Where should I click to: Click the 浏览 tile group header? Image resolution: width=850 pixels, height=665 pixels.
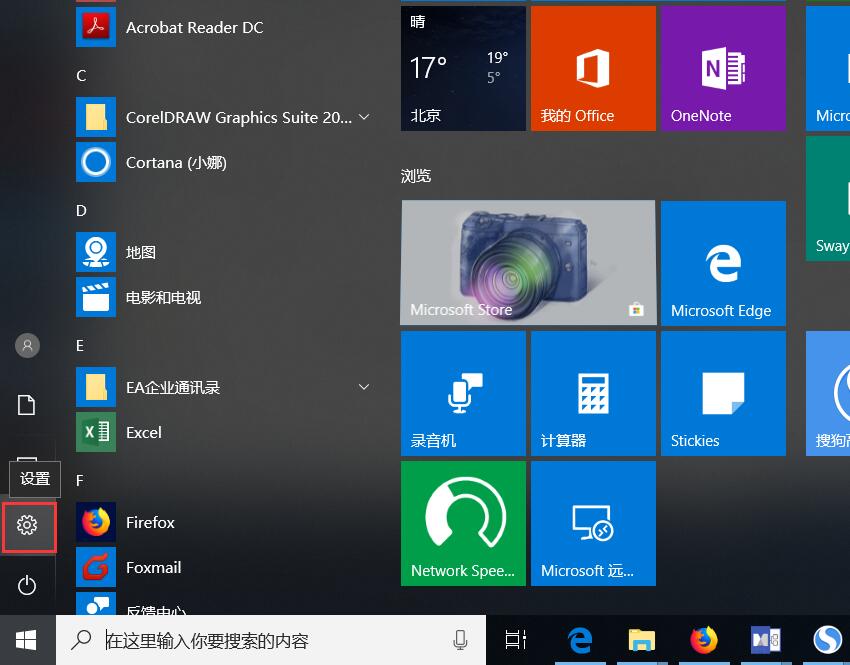416,176
